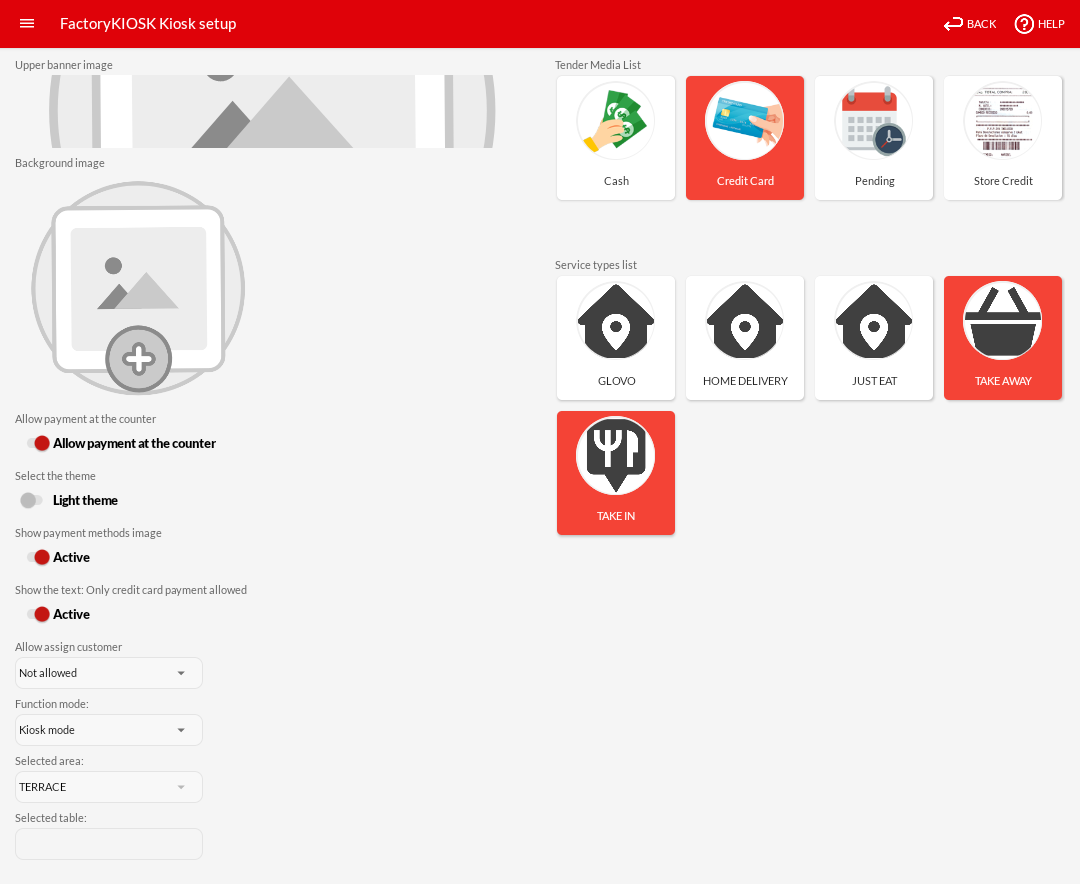
Task: Toggle the TAKE AWAY basket tile
Action: [x=1003, y=337]
